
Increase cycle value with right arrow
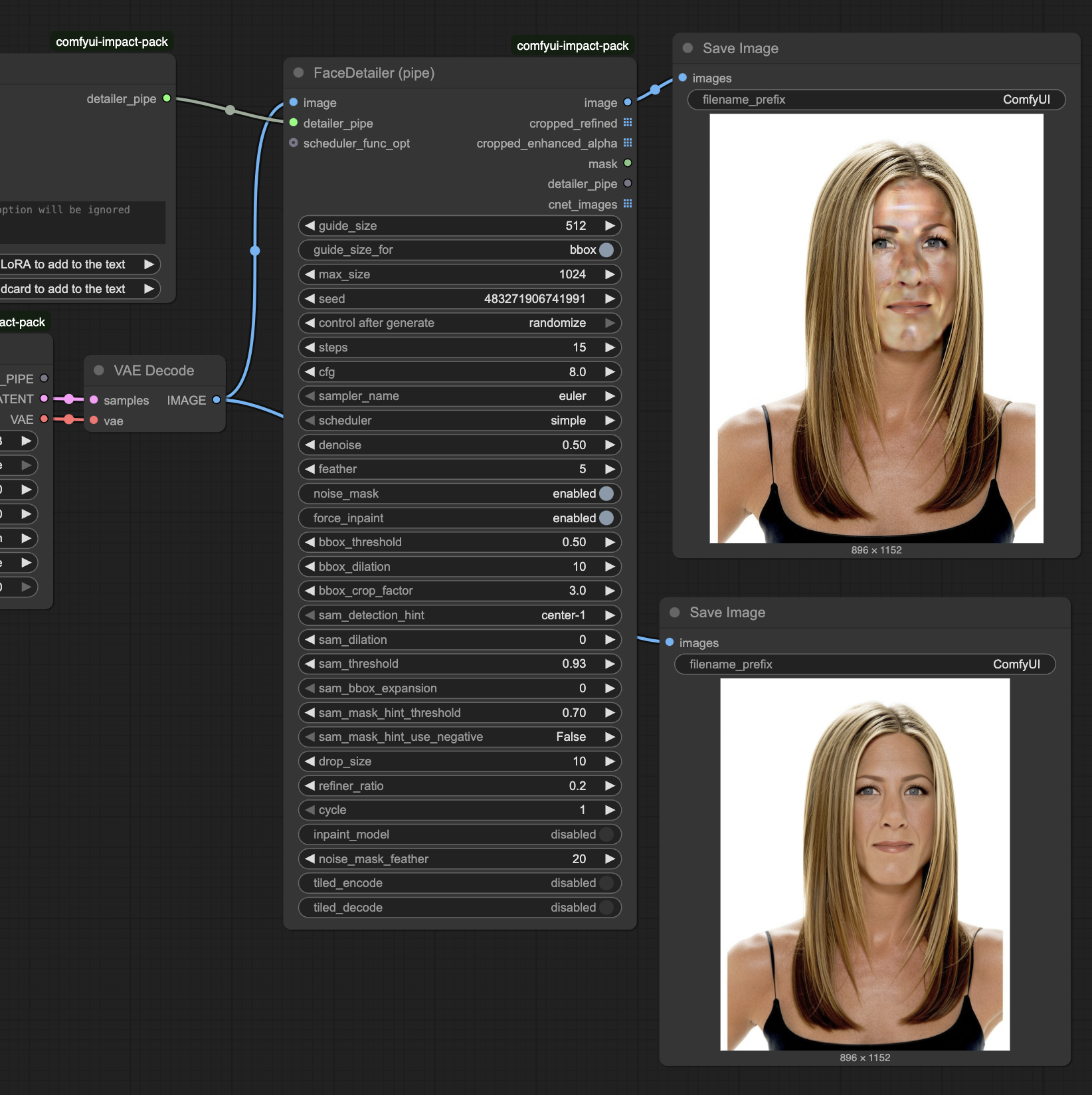(610, 810)
